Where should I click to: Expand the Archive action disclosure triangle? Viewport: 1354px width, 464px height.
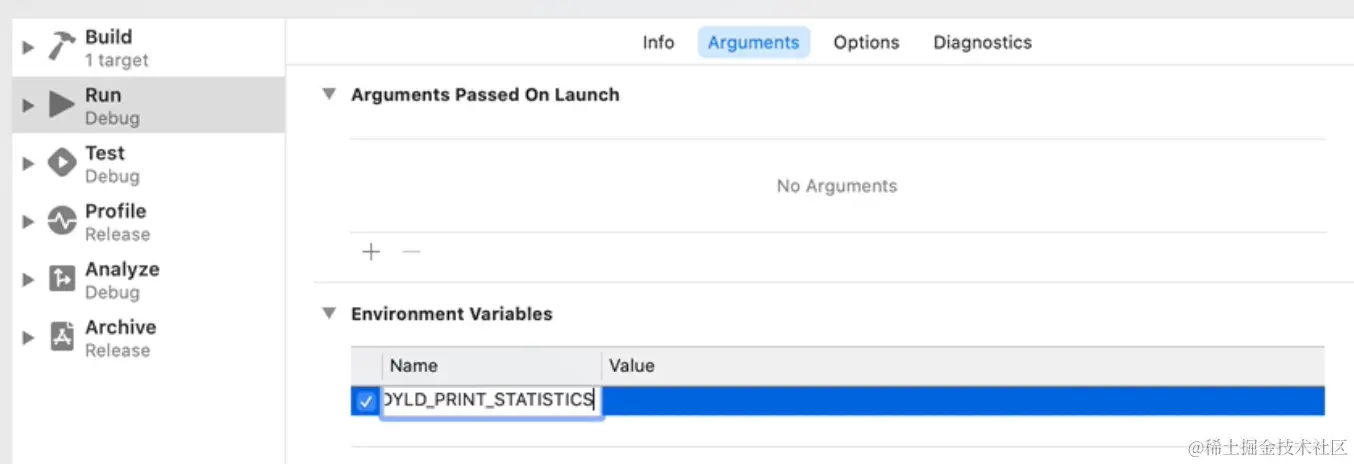click(28, 337)
